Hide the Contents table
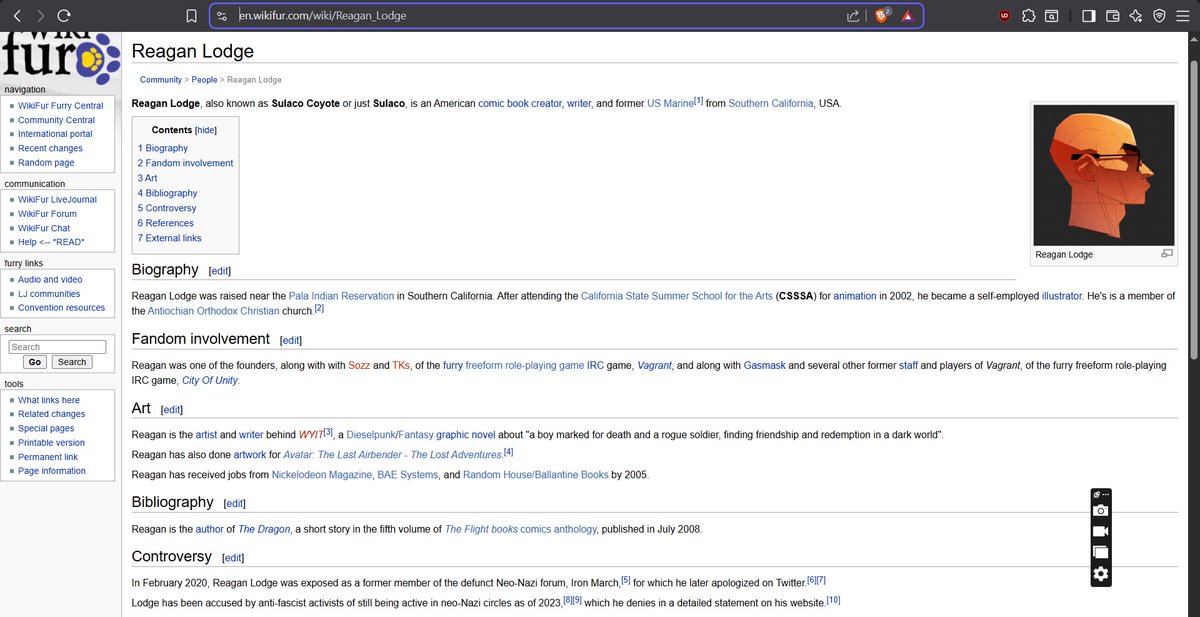1200x617 pixels. (x=205, y=130)
